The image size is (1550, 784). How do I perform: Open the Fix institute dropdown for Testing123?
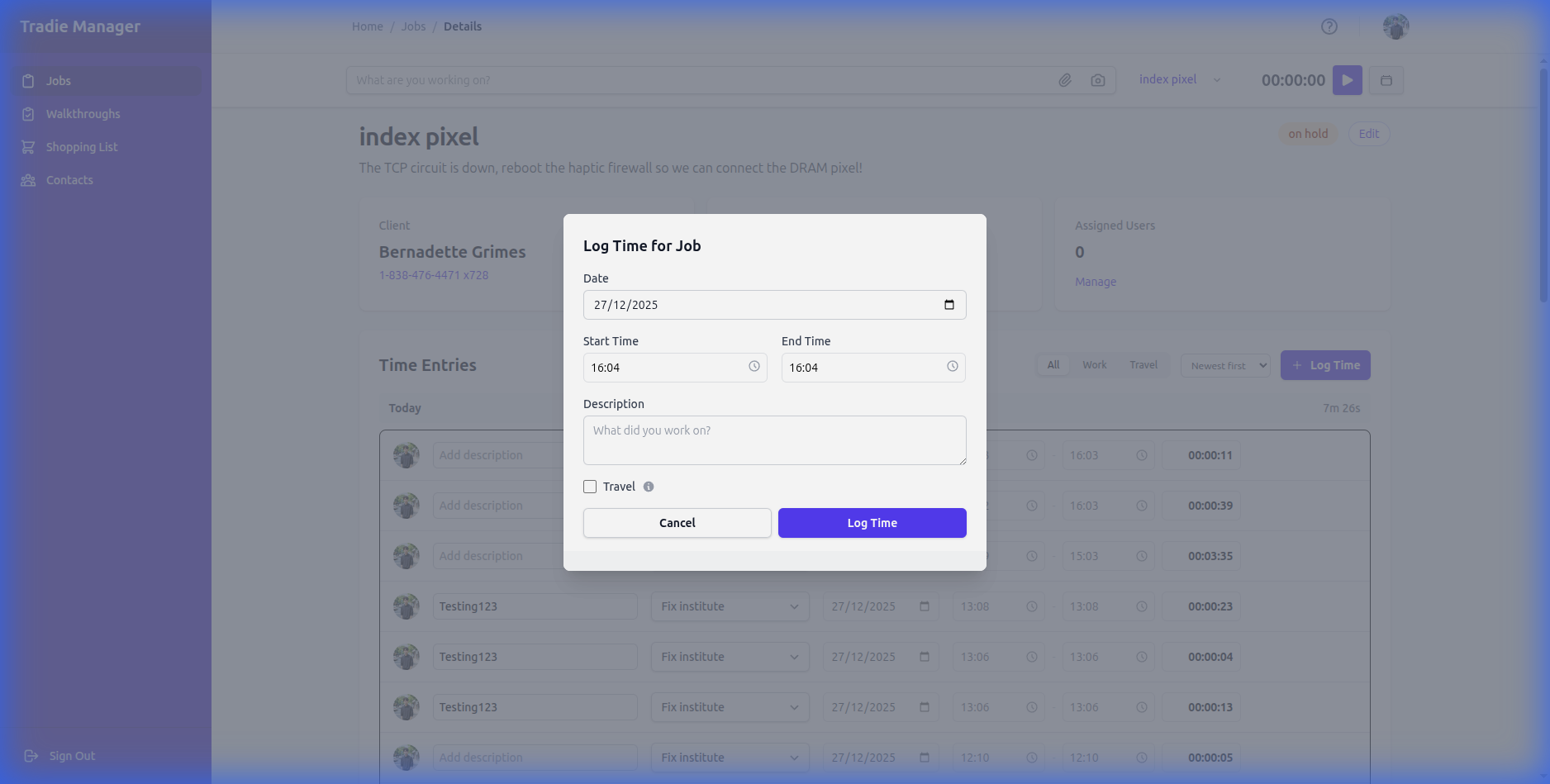click(x=730, y=606)
